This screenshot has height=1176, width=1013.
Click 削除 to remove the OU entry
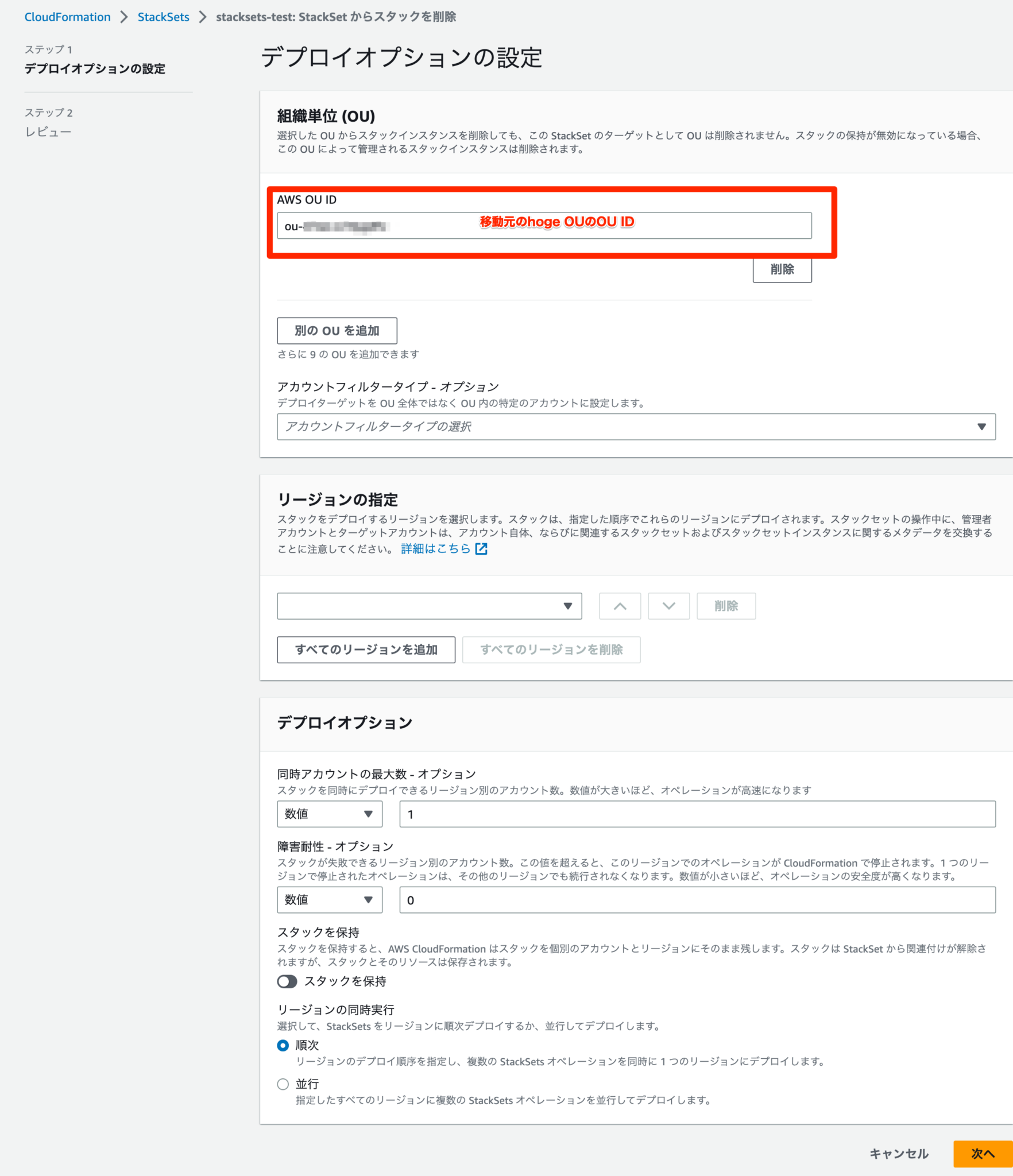coord(782,269)
